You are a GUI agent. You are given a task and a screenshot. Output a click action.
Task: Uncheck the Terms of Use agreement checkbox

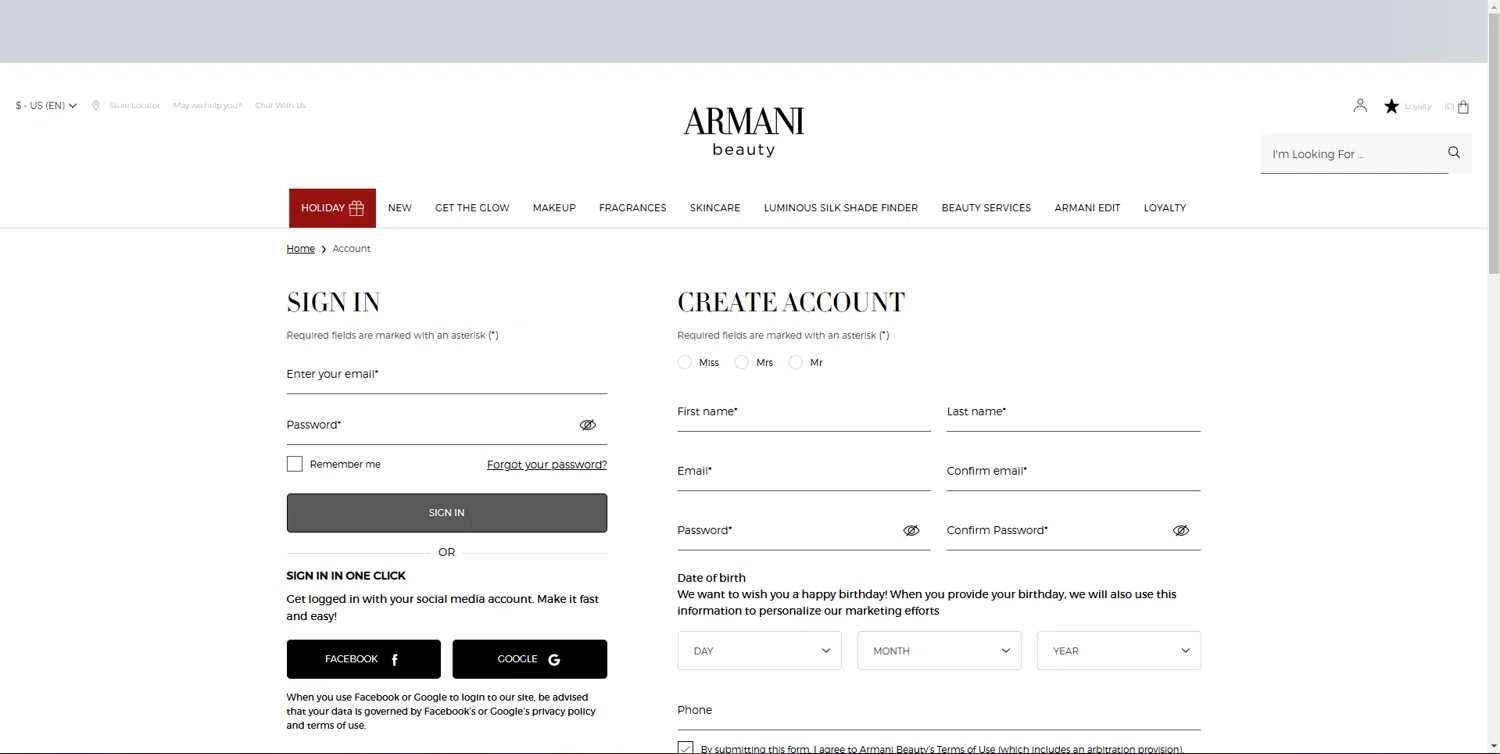pyautogui.click(x=685, y=748)
